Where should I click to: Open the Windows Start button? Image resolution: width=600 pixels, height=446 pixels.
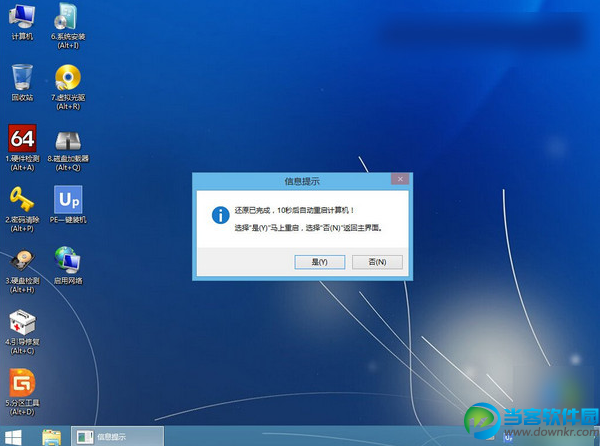point(13,437)
